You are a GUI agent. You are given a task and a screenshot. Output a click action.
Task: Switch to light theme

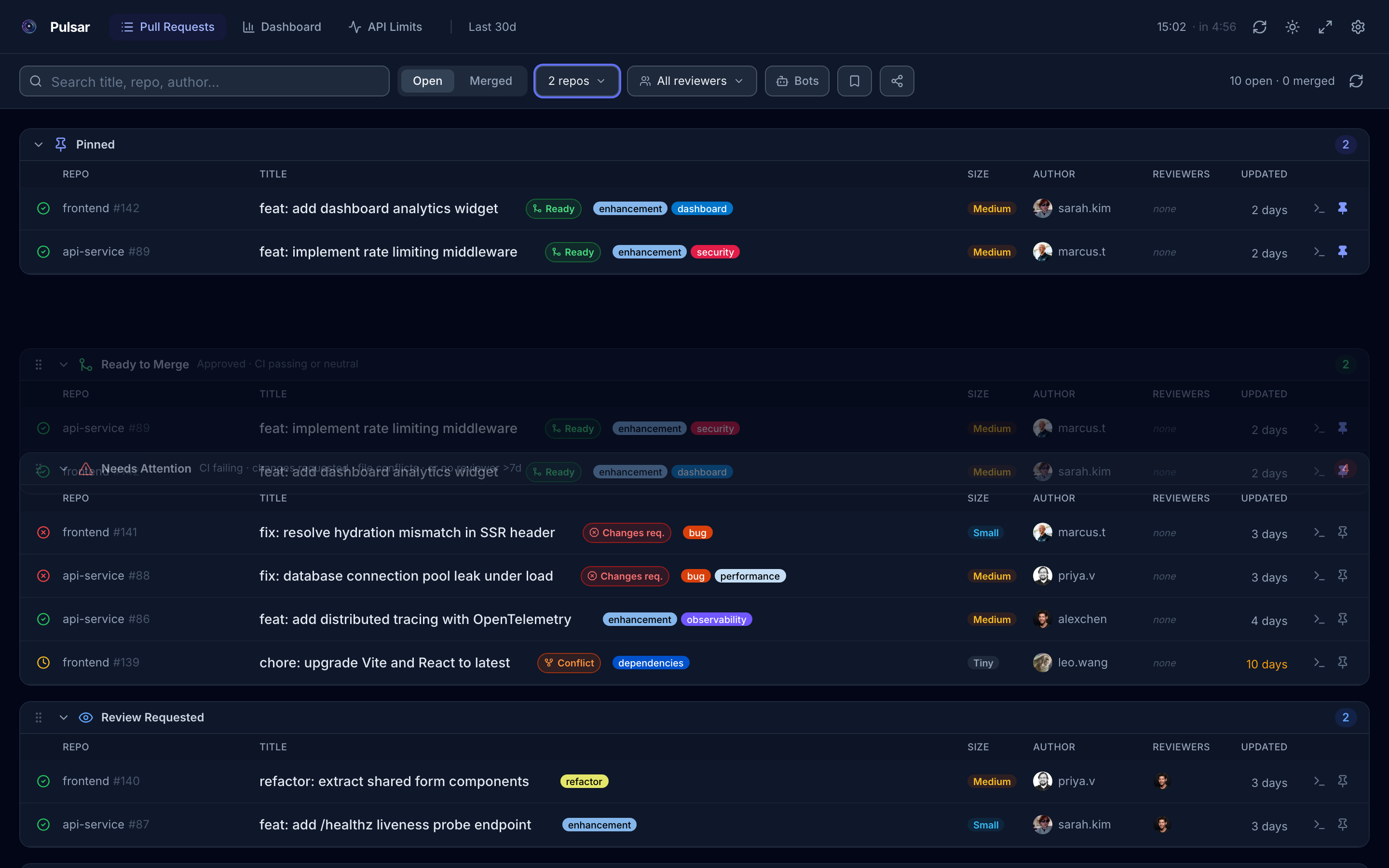(x=1293, y=27)
